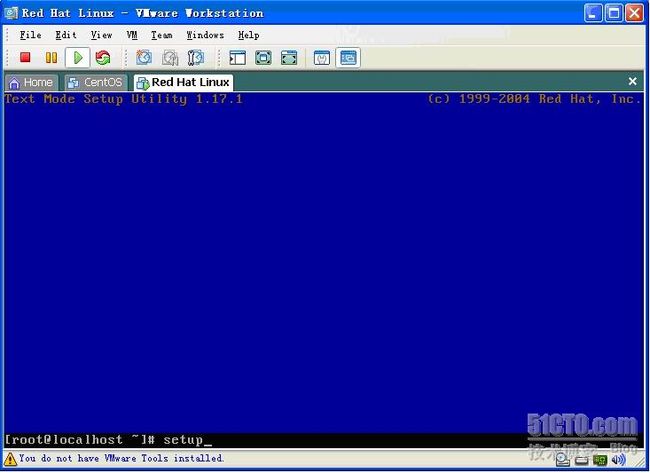Click the VMware Tools not installed message
Viewport: 650px width, 473px height.
pos(121,458)
